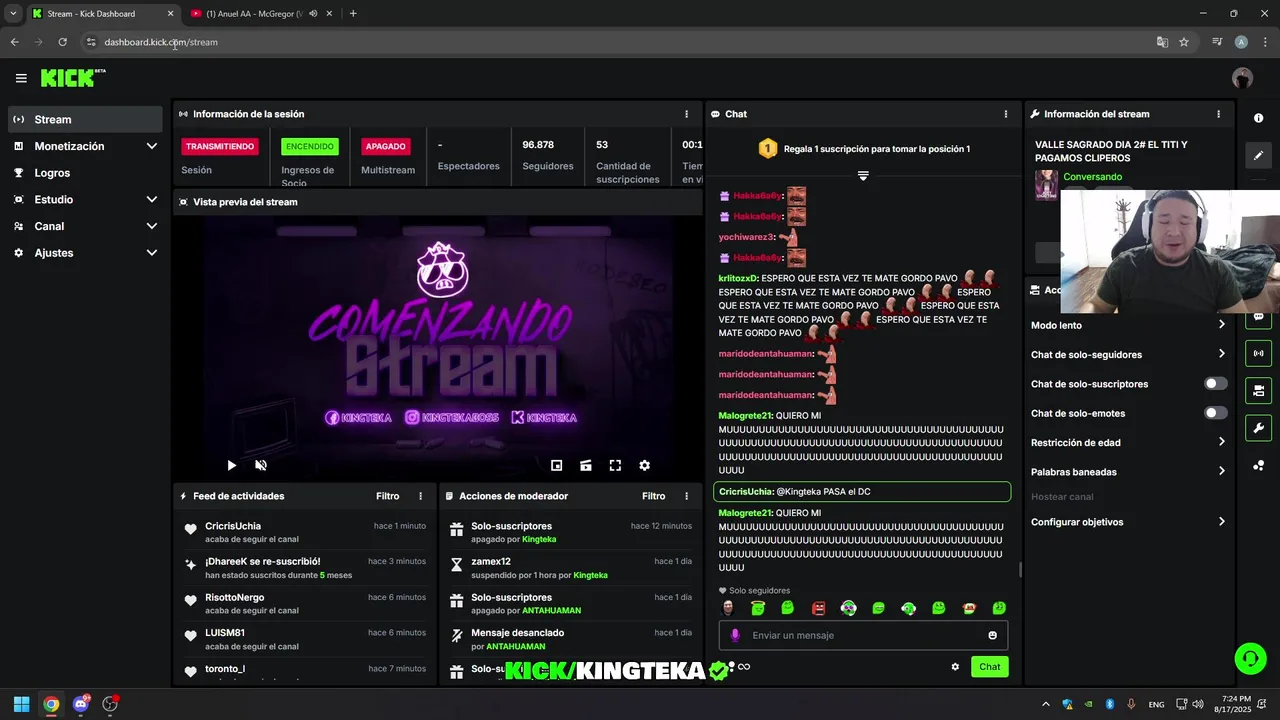Click the TRANSMITIENDO session badge
This screenshot has width=1280, height=720.
click(220, 146)
